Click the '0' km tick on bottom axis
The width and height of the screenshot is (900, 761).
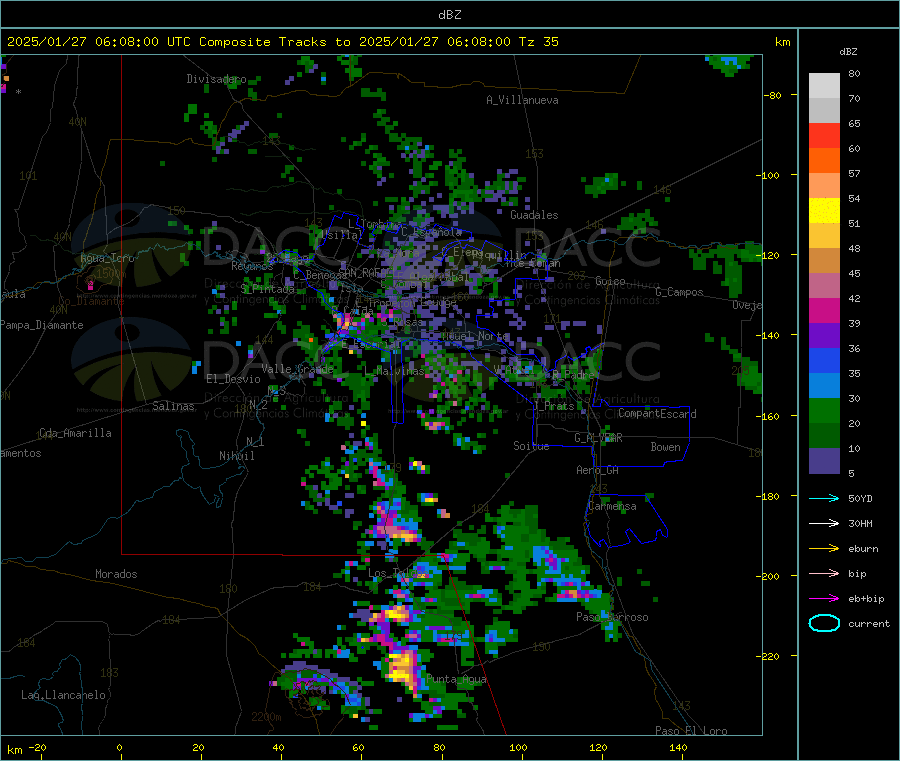(x=119, y=747)
